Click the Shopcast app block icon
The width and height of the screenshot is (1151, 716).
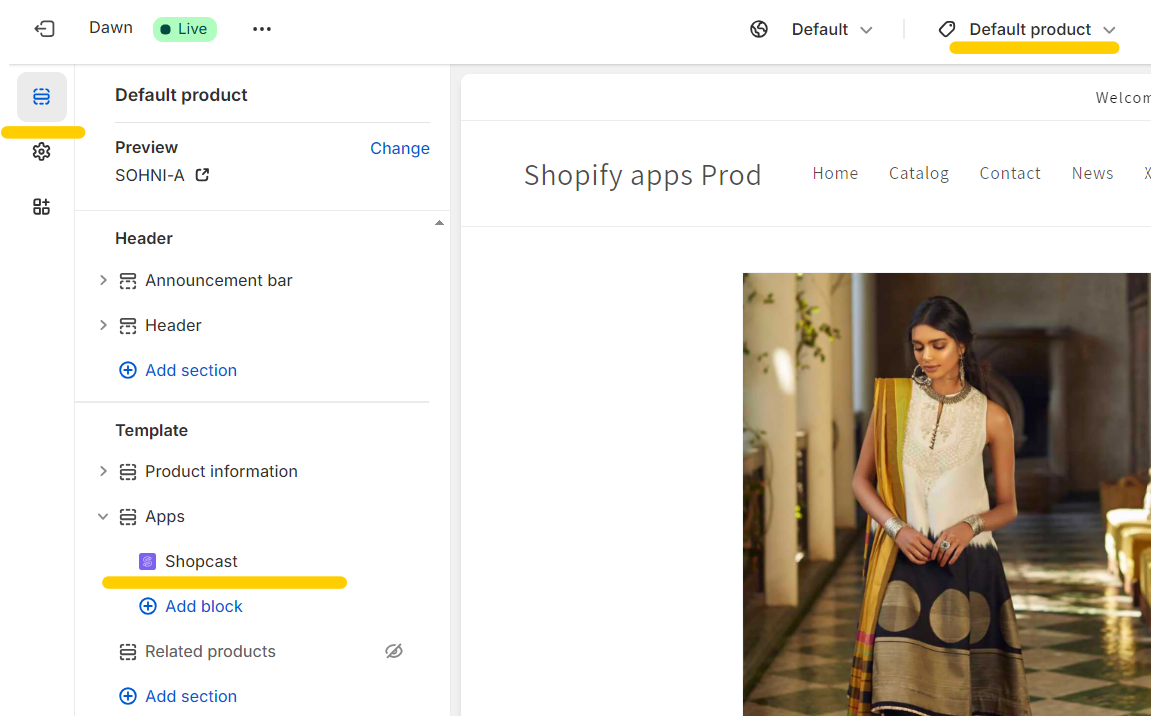[148, 561]
